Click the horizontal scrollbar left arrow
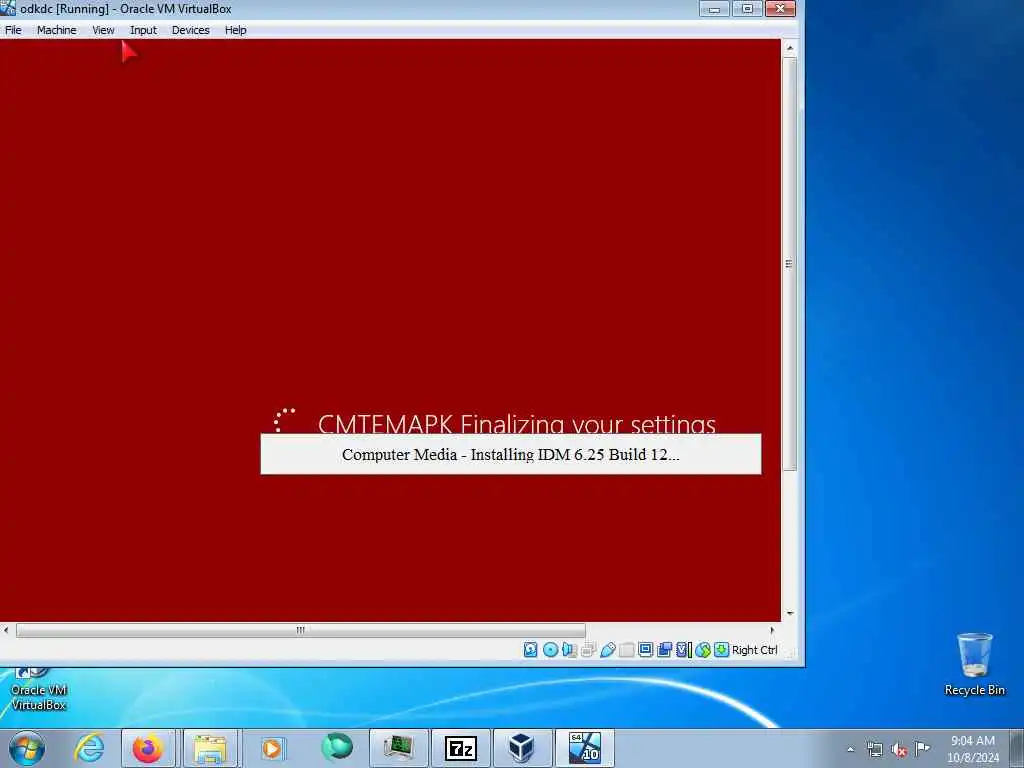The height and width of the screenshot is (768, 1024). (7, 630)
